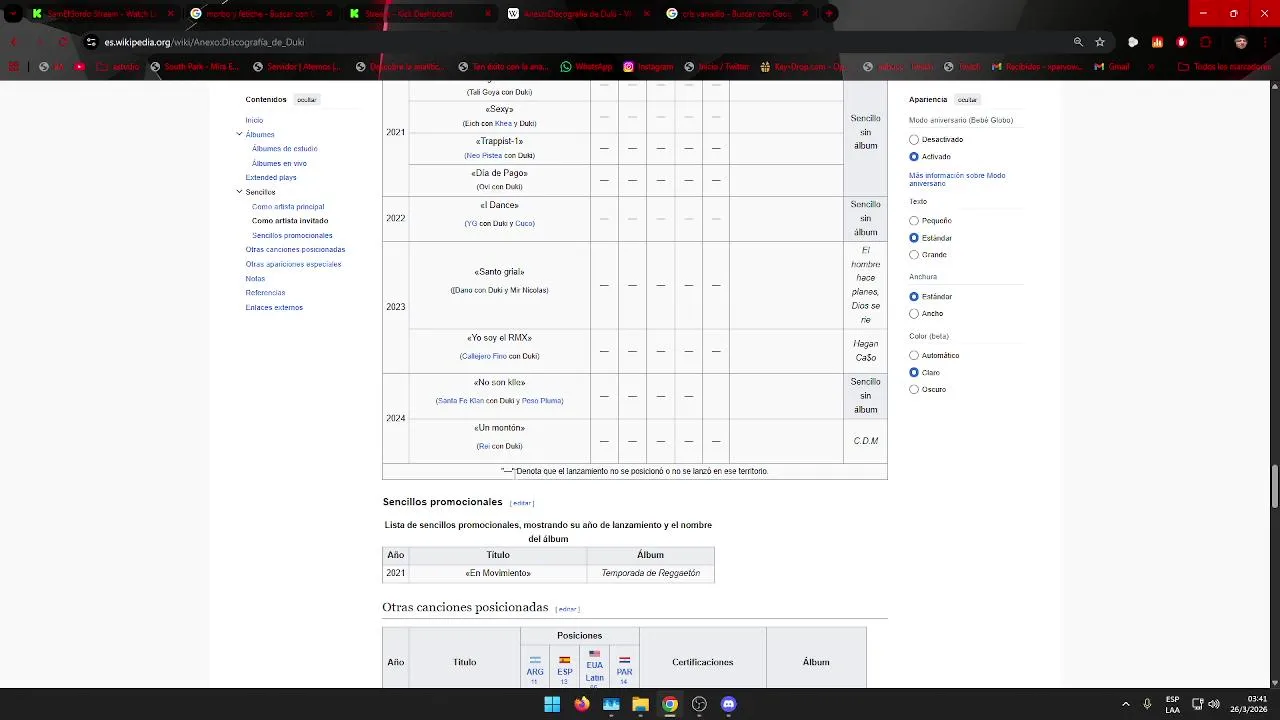Image resolution: width=1280 pixels, height=720 pixels.
Task: Go to Inicio in contents sidebar
Action: 255,120
